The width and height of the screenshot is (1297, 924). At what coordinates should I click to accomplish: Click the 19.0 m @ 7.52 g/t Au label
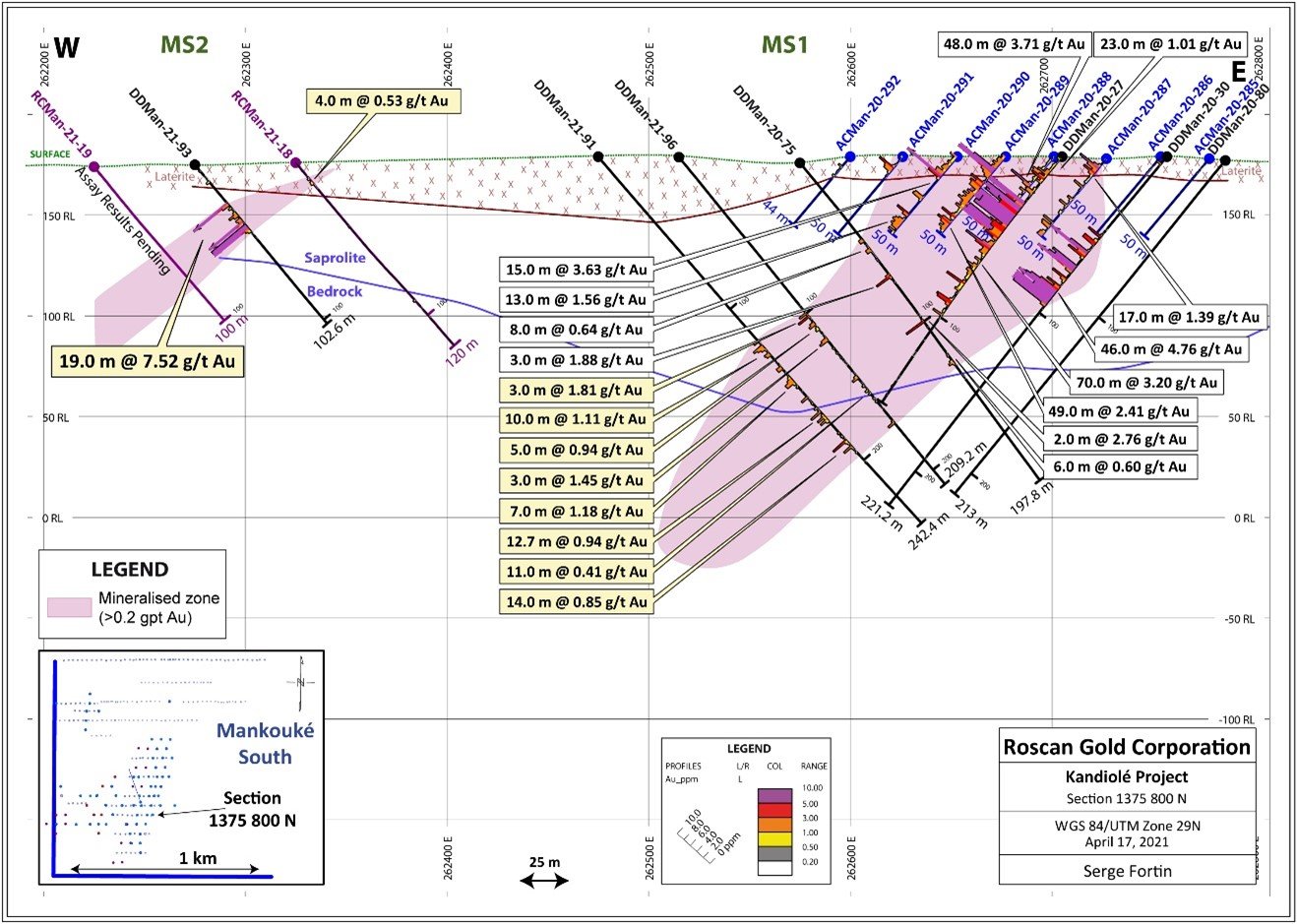(x=147, y=361)
